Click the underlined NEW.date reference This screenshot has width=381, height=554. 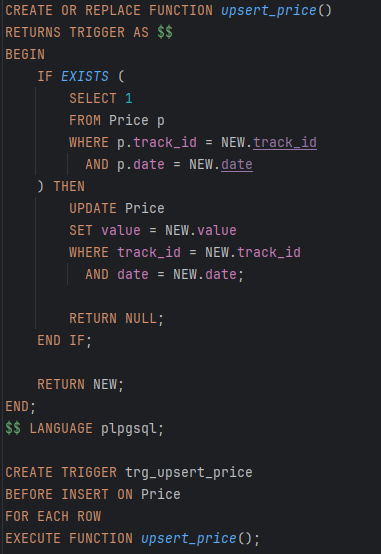[x=221, y=165]
